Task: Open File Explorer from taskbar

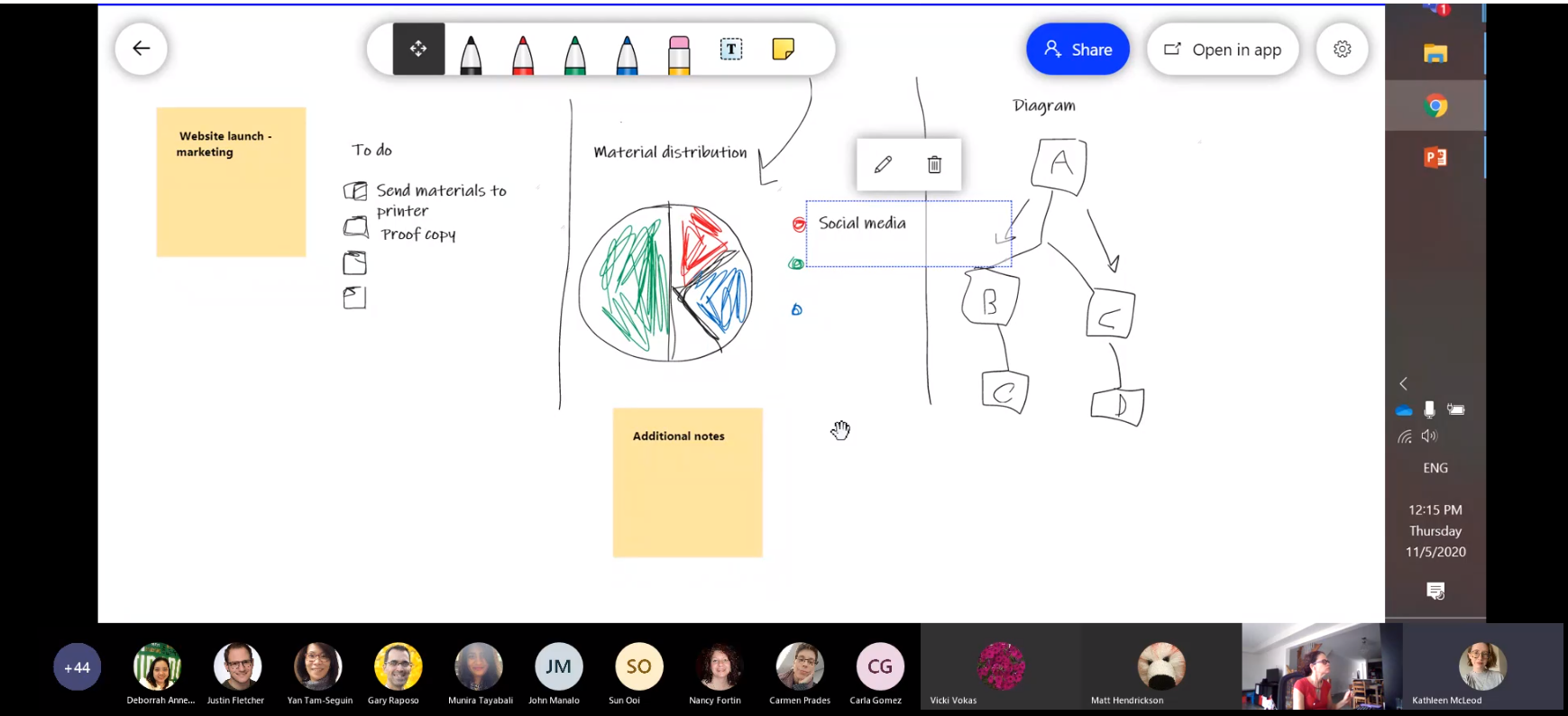Action: pos(1435,53)
